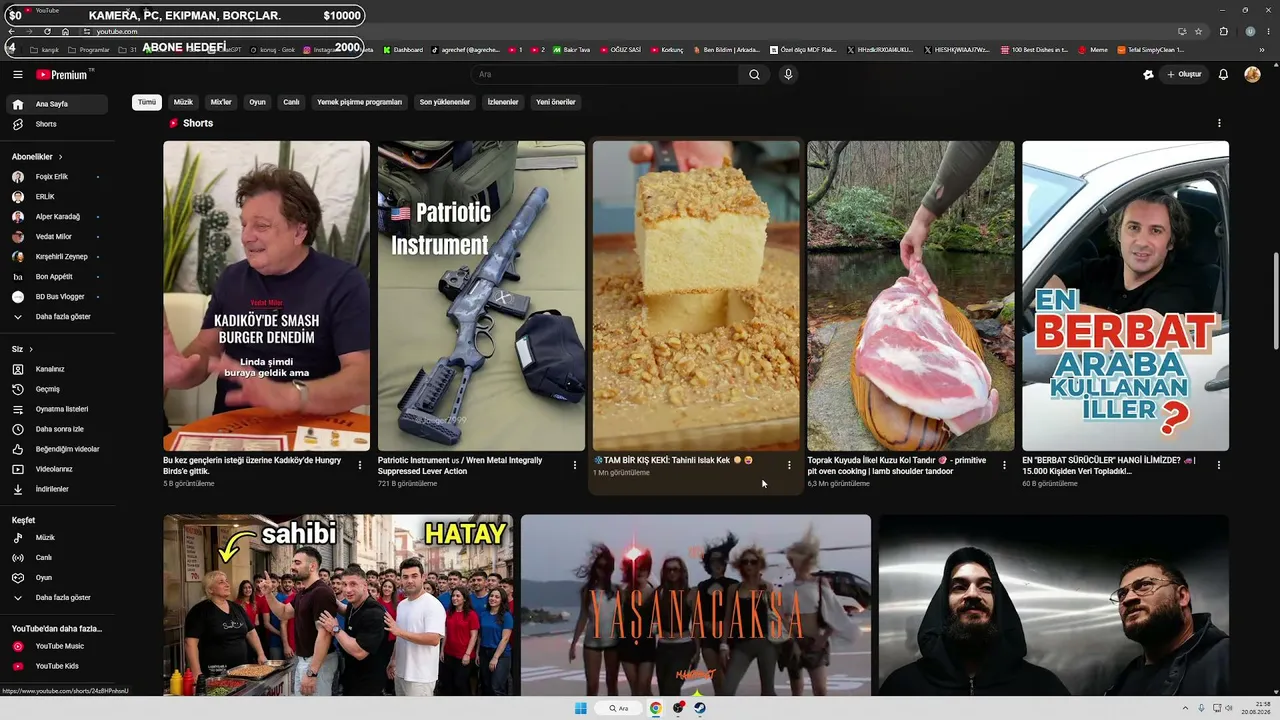Open Shorts from the sidebar
This screenshot has width=1280, height=720.
pos(56,124)
